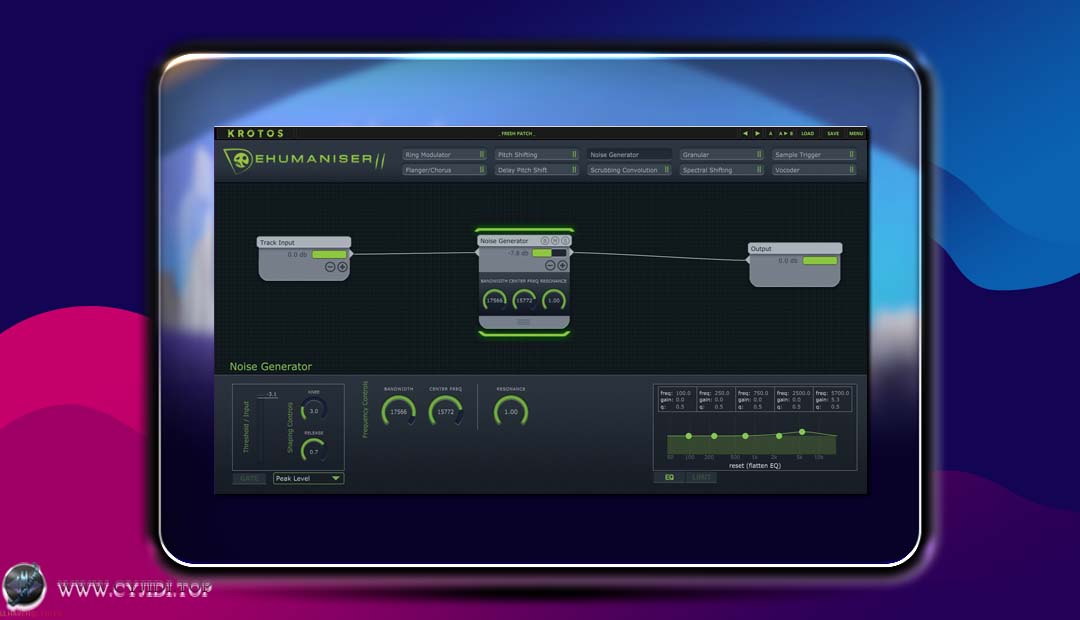Click the Pitch Shifting drag handle icon
Screen dimensions: 1080x620
(574, 155)
